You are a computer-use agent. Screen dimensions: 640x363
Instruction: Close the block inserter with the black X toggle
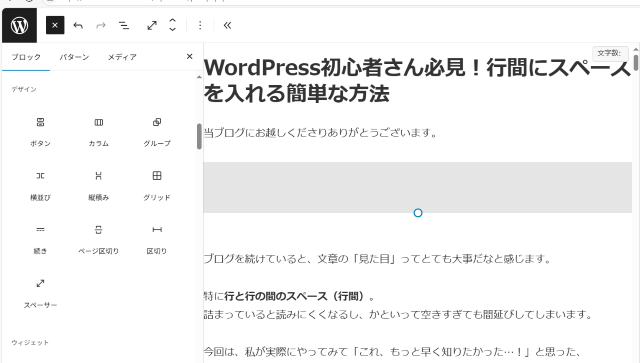click(x=55, y=25)
